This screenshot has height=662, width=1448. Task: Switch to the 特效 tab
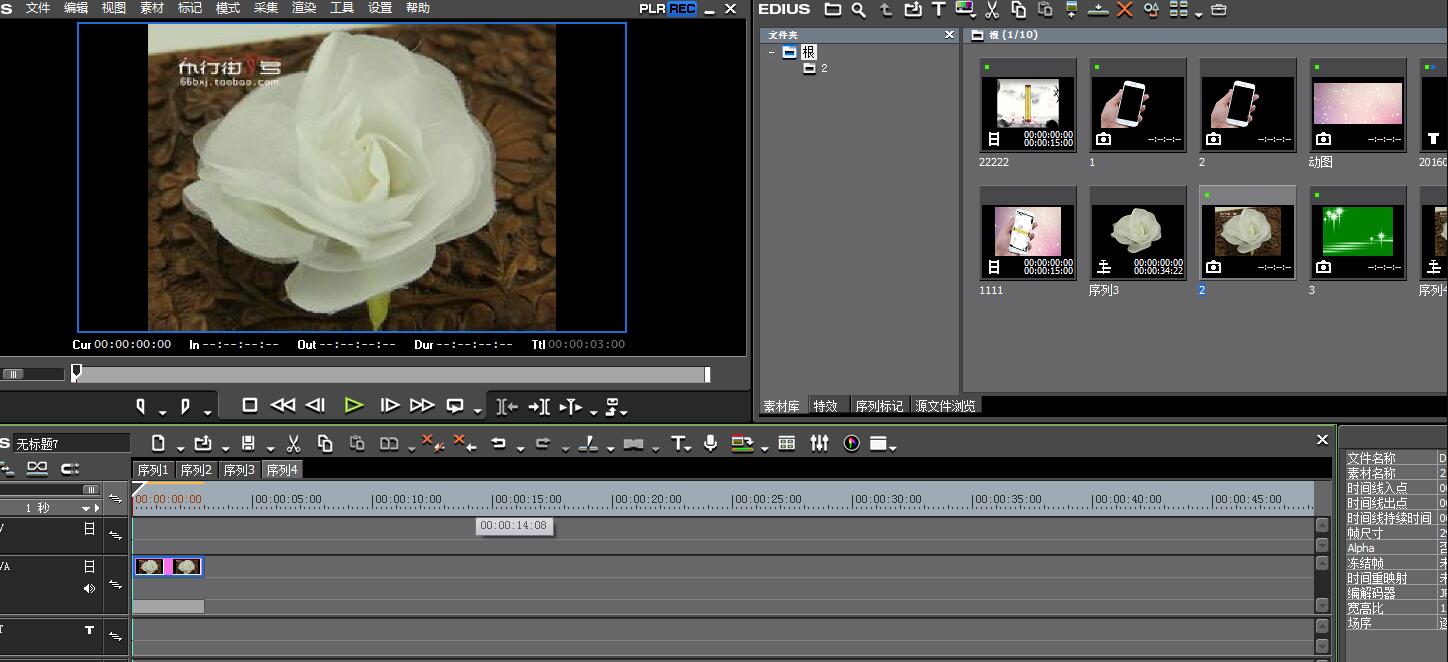coord(825,406)
